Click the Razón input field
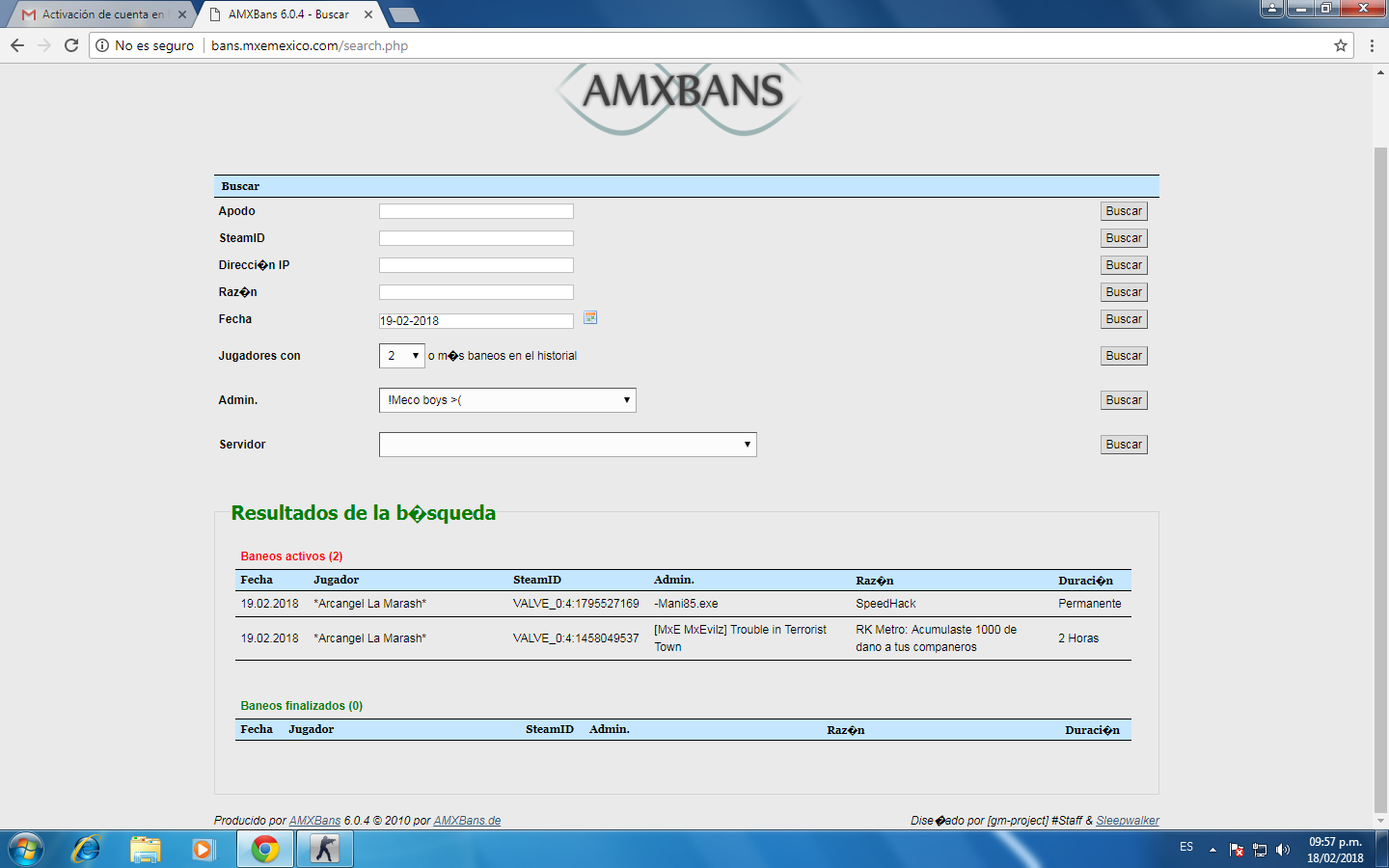The height and width of the screenshot is (868, 1389). tap(477, 292)
